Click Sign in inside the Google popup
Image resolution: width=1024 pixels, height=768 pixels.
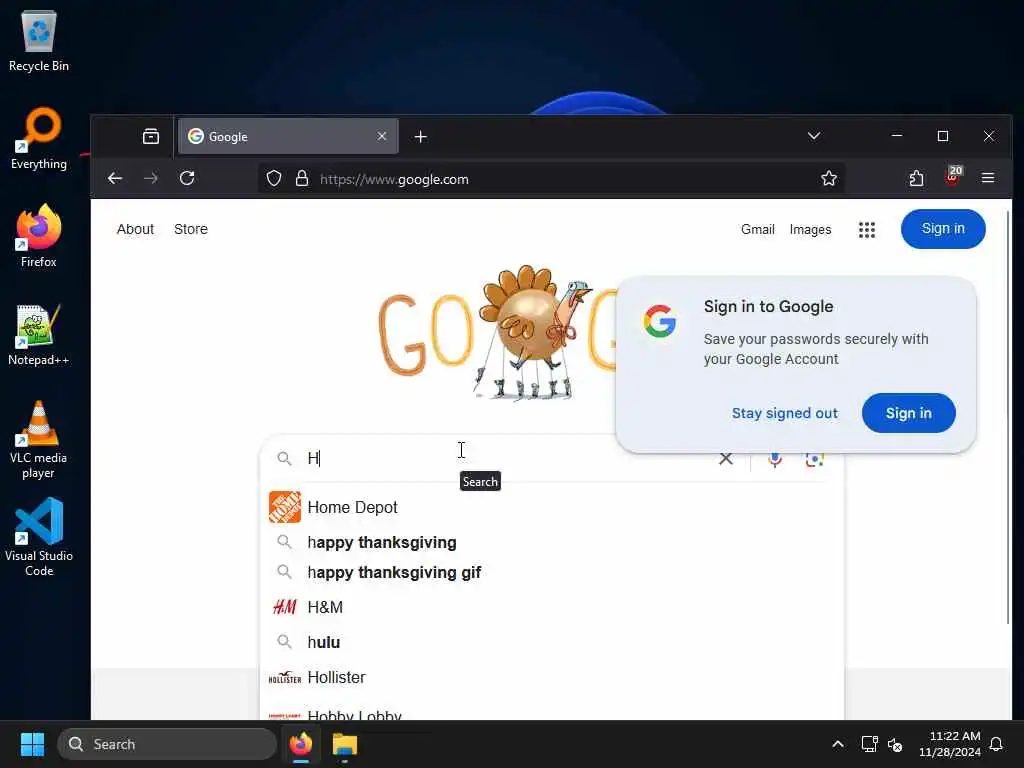[x=908, y=413]
